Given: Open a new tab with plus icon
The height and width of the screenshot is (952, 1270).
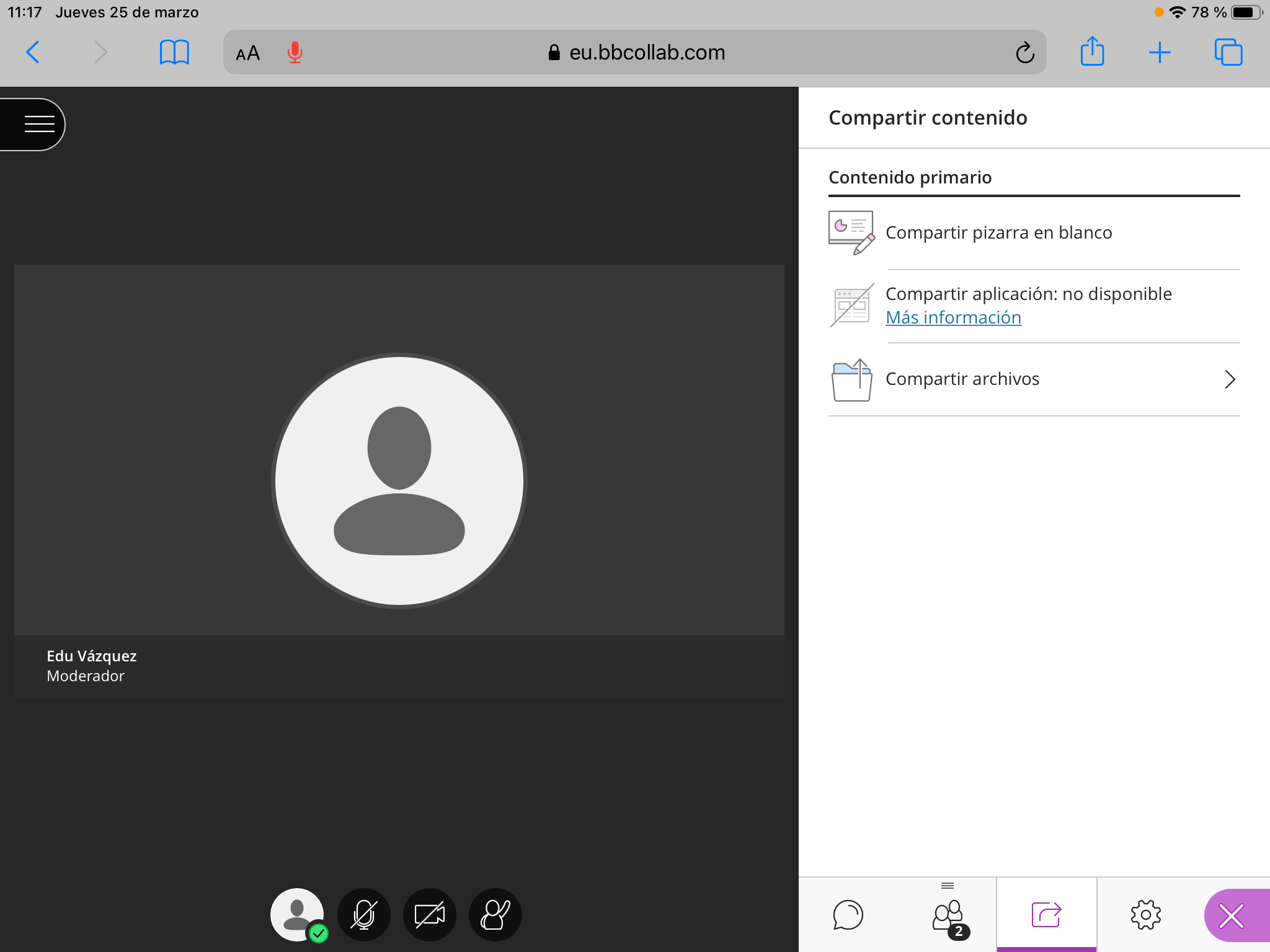Looking at the screenshot, I should click(1160, 53).
